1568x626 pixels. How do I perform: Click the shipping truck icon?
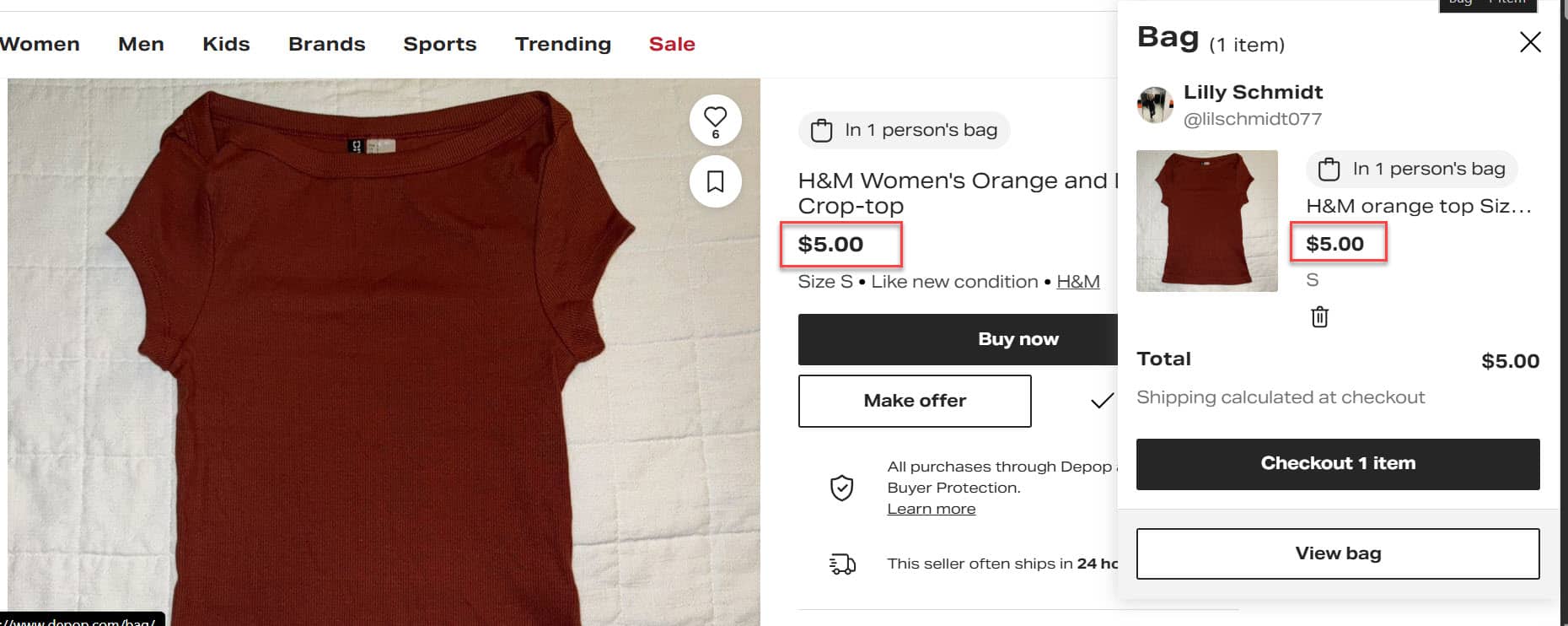click(841, 564)
